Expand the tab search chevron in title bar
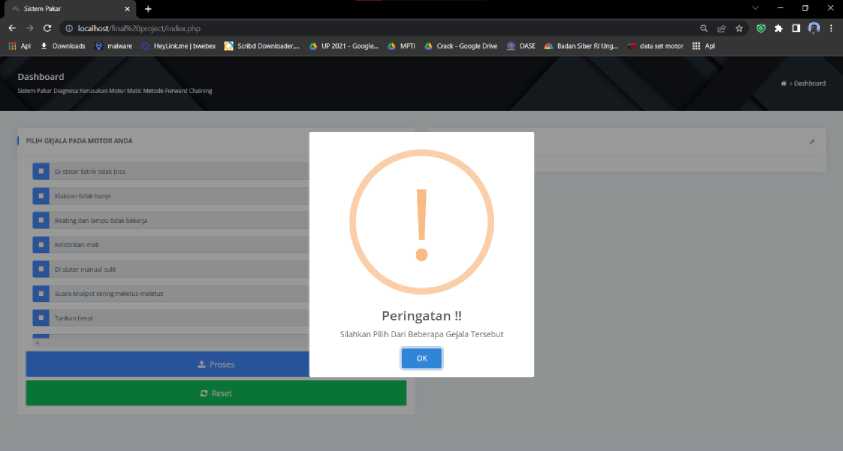This screenshot has height=451, width=843. [x=755, y=8]
